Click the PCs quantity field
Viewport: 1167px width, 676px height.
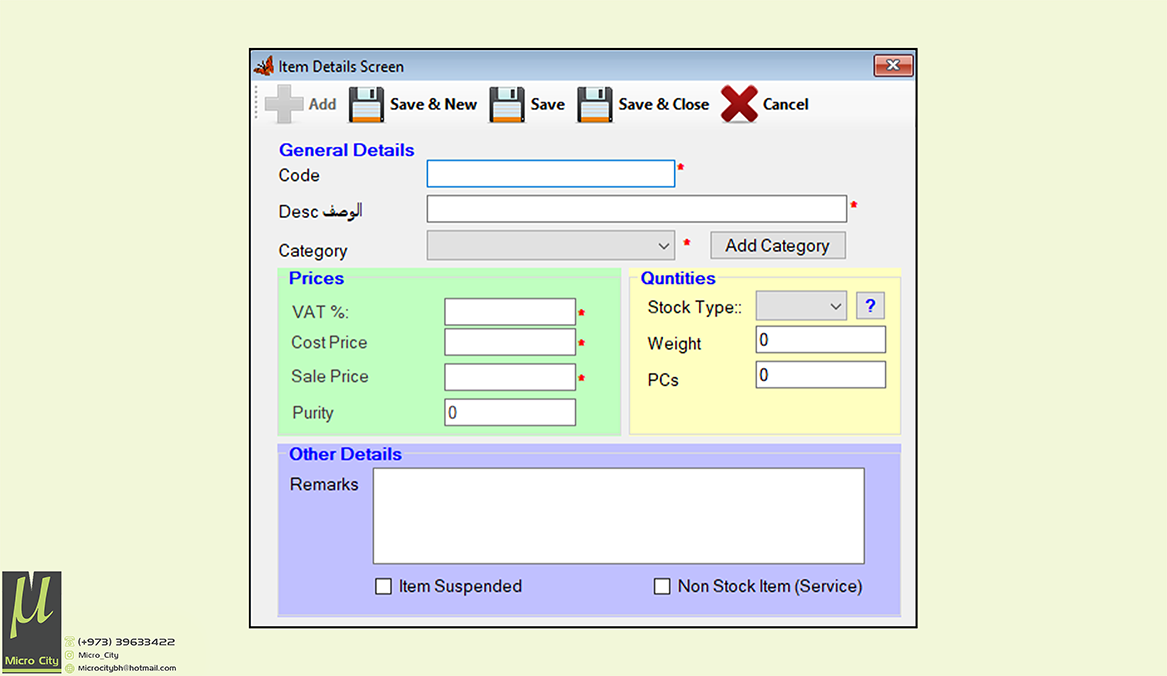(821, 374)
